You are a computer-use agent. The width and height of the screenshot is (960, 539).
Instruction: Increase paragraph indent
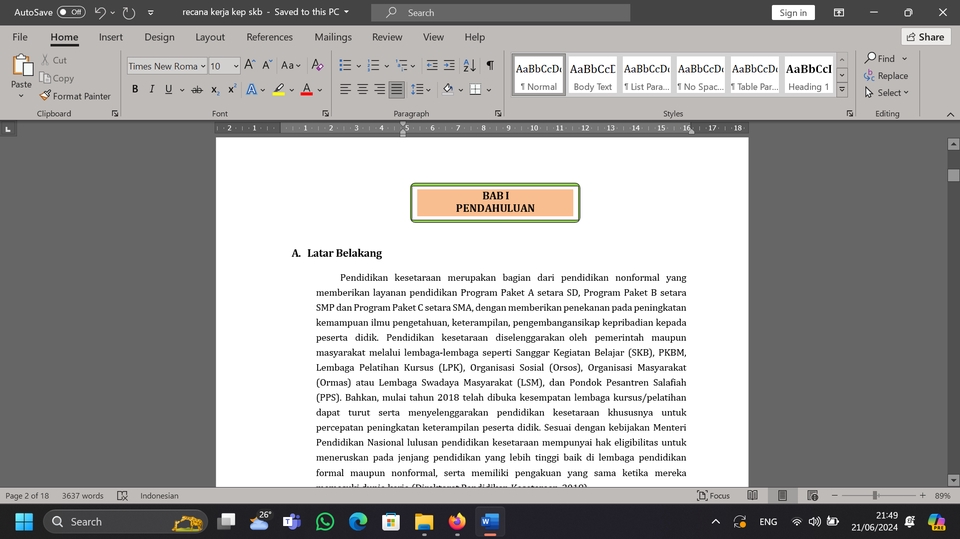(449, 65)
